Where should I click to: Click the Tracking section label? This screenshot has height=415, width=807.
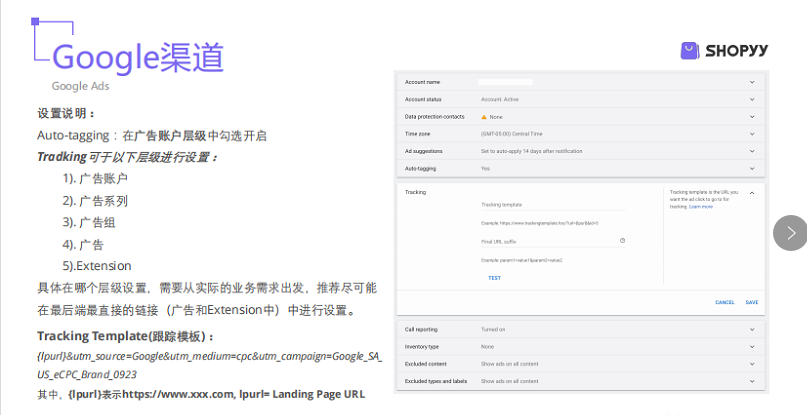tap(415, 192)
